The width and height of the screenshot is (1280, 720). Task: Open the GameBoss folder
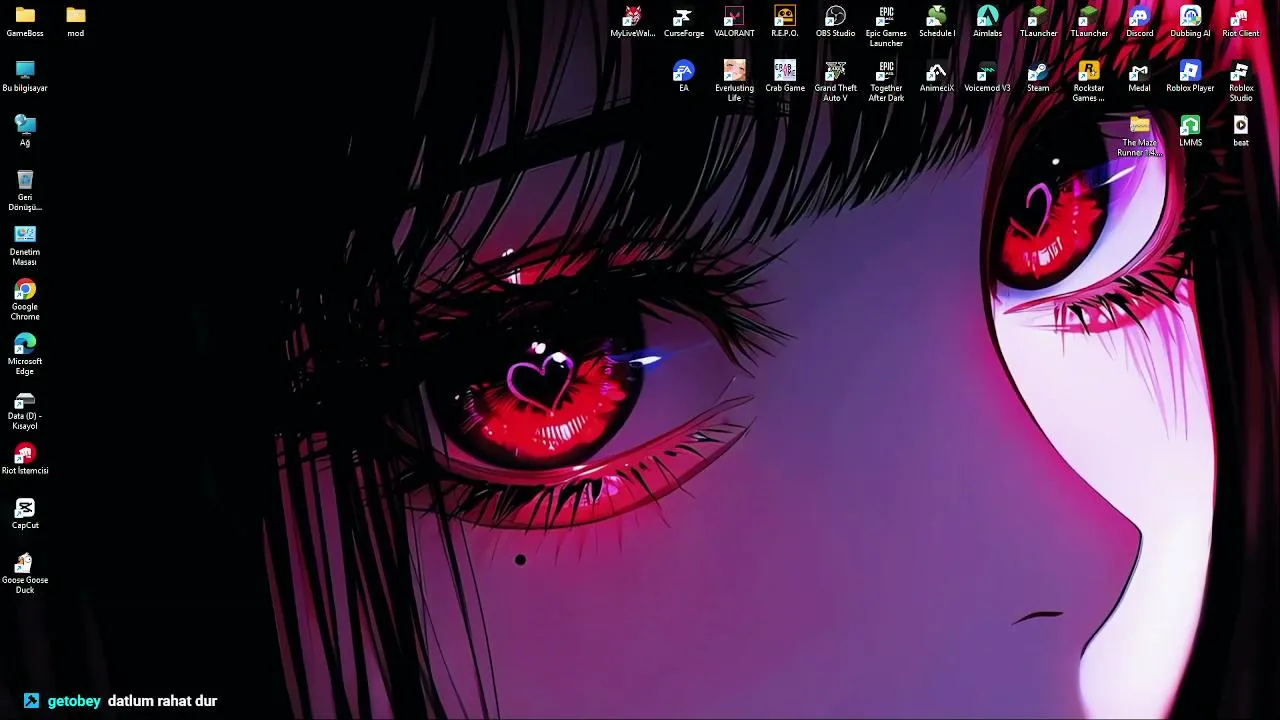click(25, 21)
